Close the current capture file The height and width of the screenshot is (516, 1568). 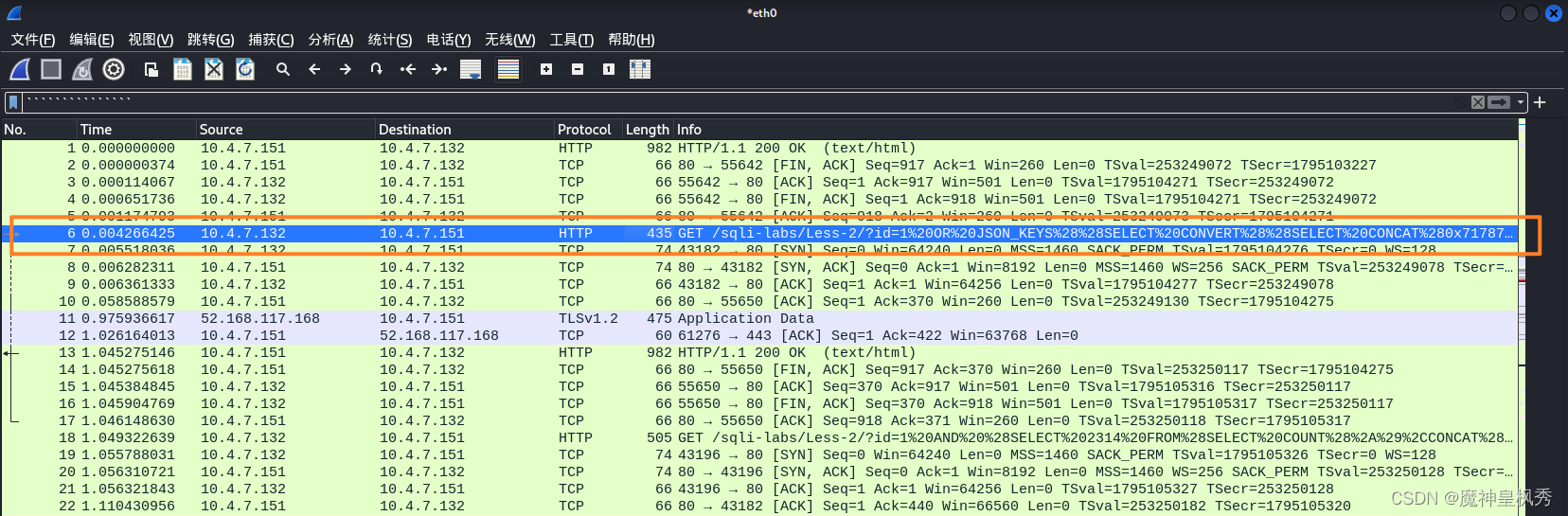point(214,69)
